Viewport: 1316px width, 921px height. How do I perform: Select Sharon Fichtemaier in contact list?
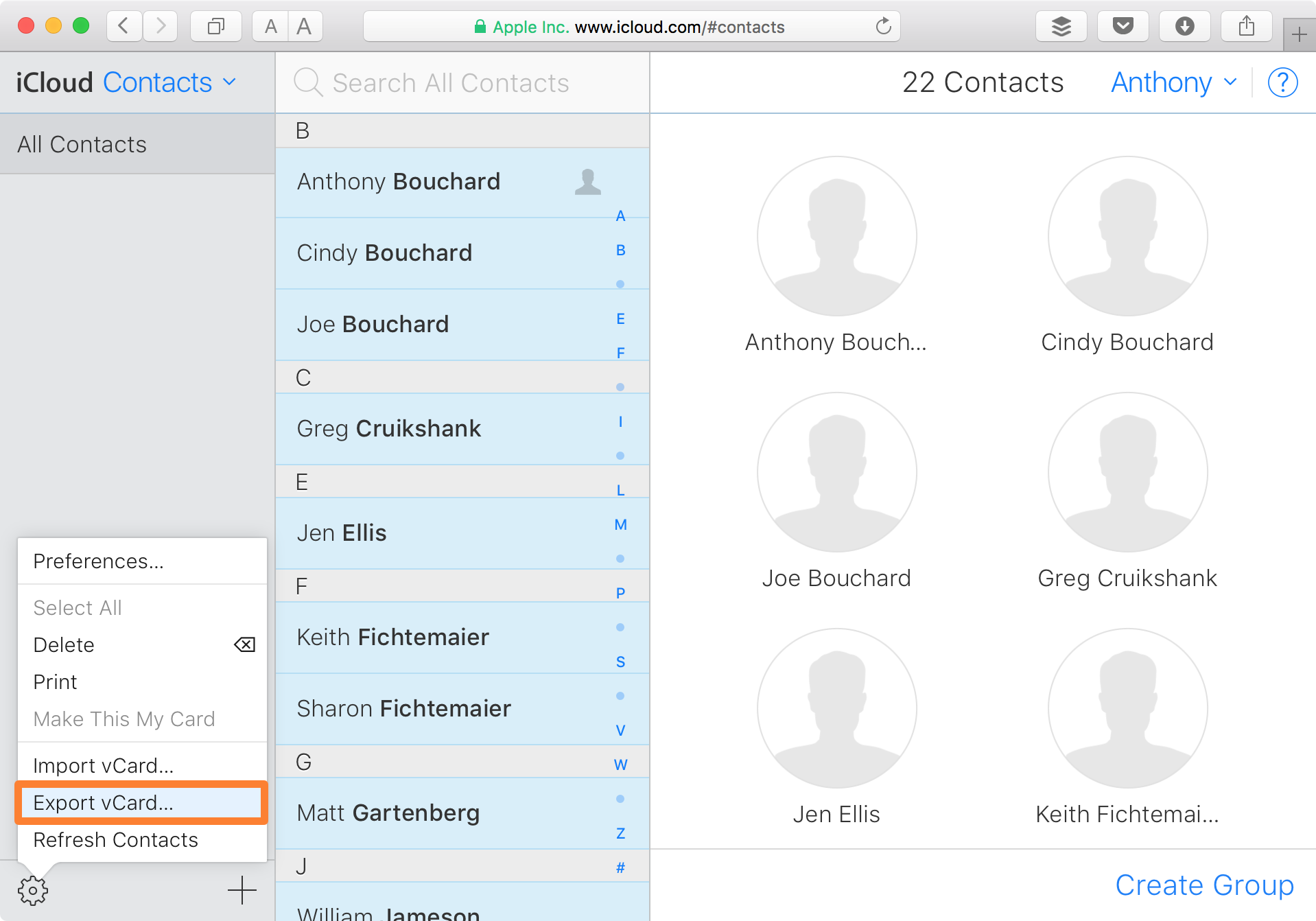(462, 710)
